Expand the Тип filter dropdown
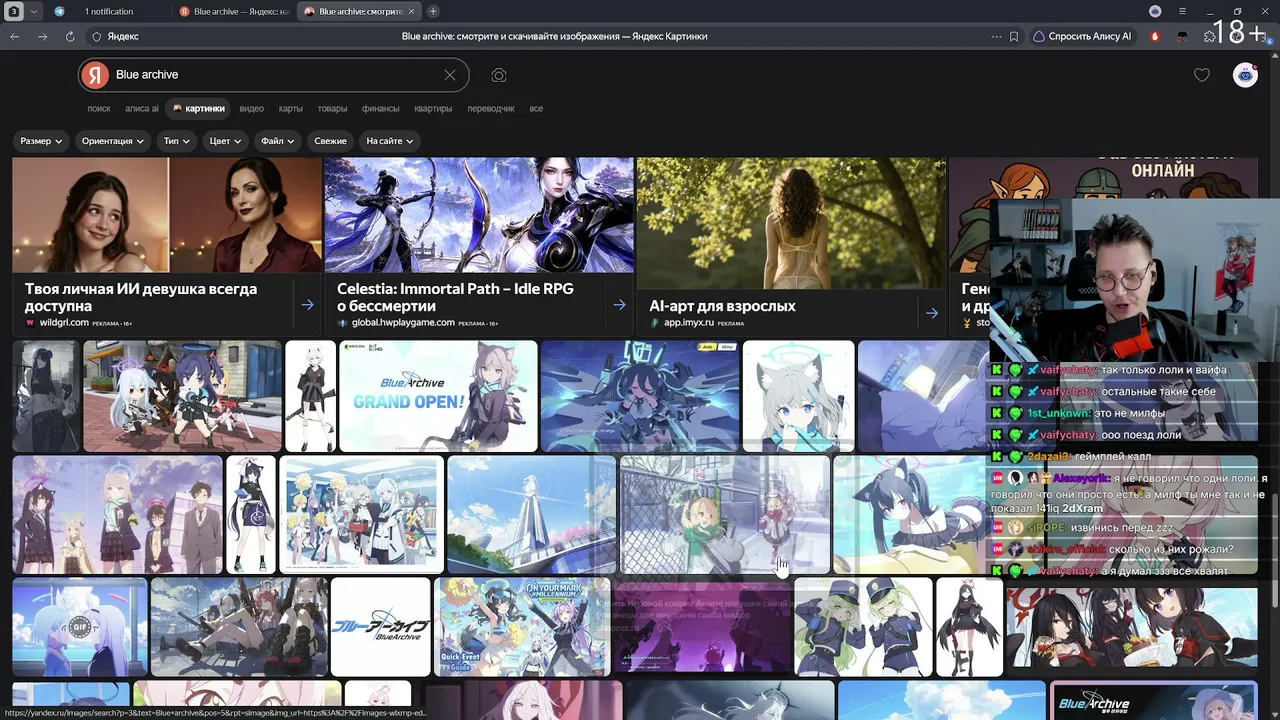Screen dimensions: 1280x720 pyautogui.click(x=177, y=141)
